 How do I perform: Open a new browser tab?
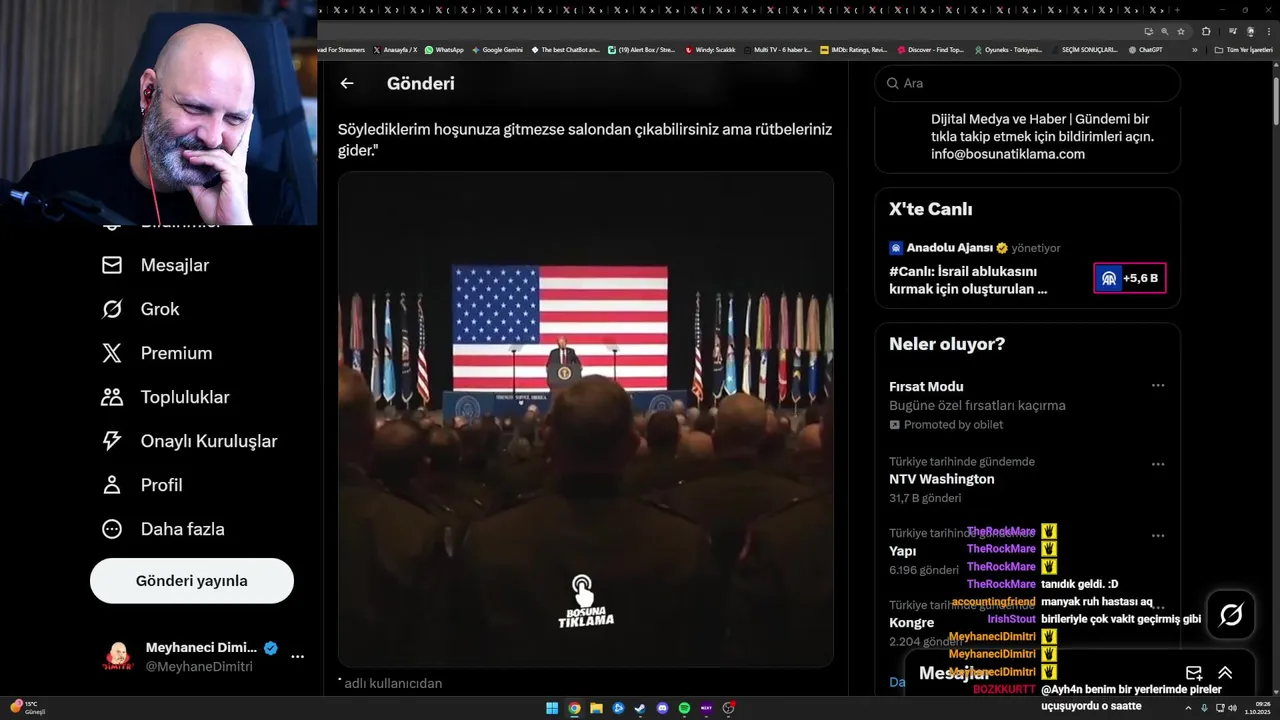click(1177, 10)
